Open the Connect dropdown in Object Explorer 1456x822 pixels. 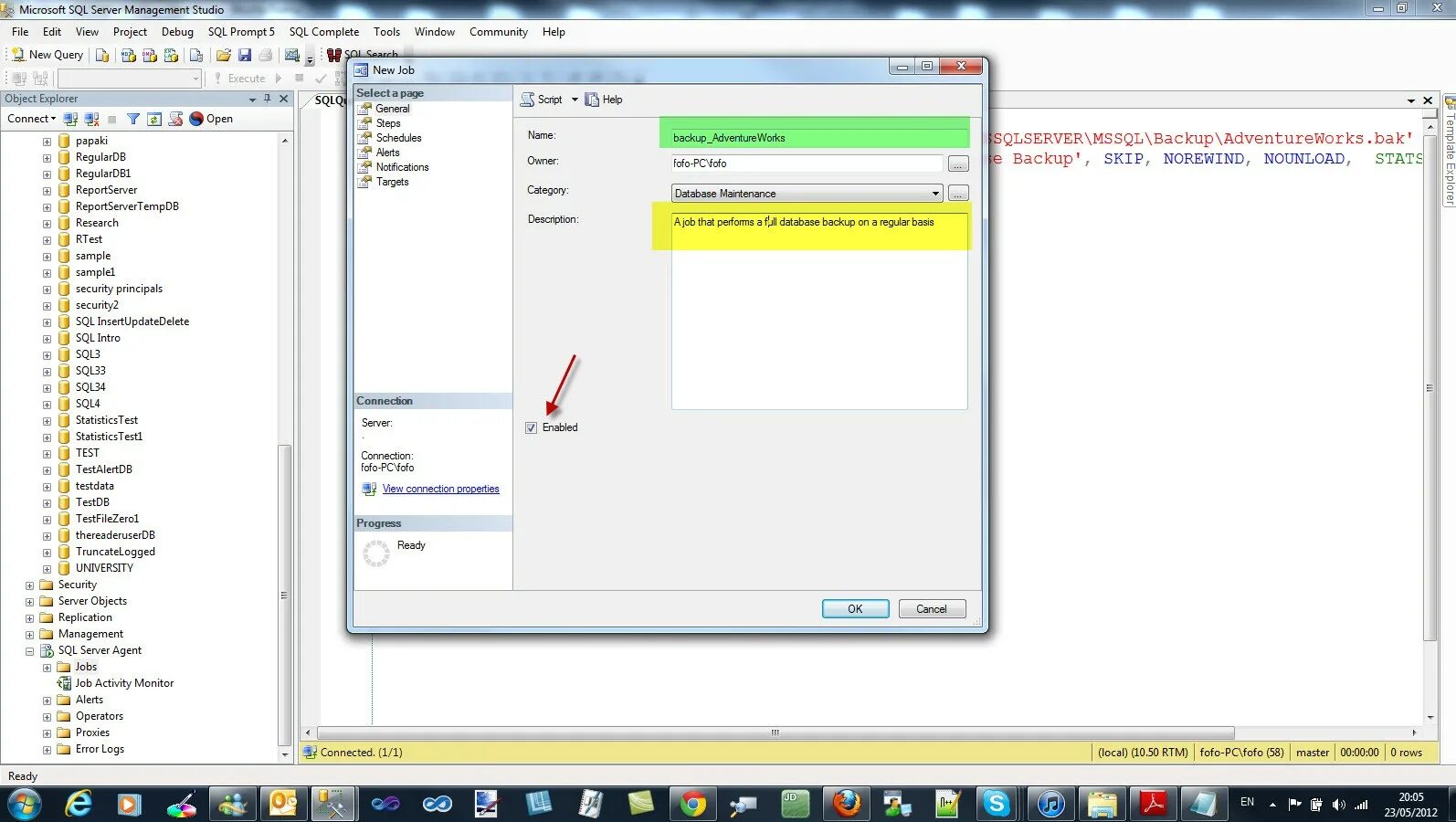(31, 119)
